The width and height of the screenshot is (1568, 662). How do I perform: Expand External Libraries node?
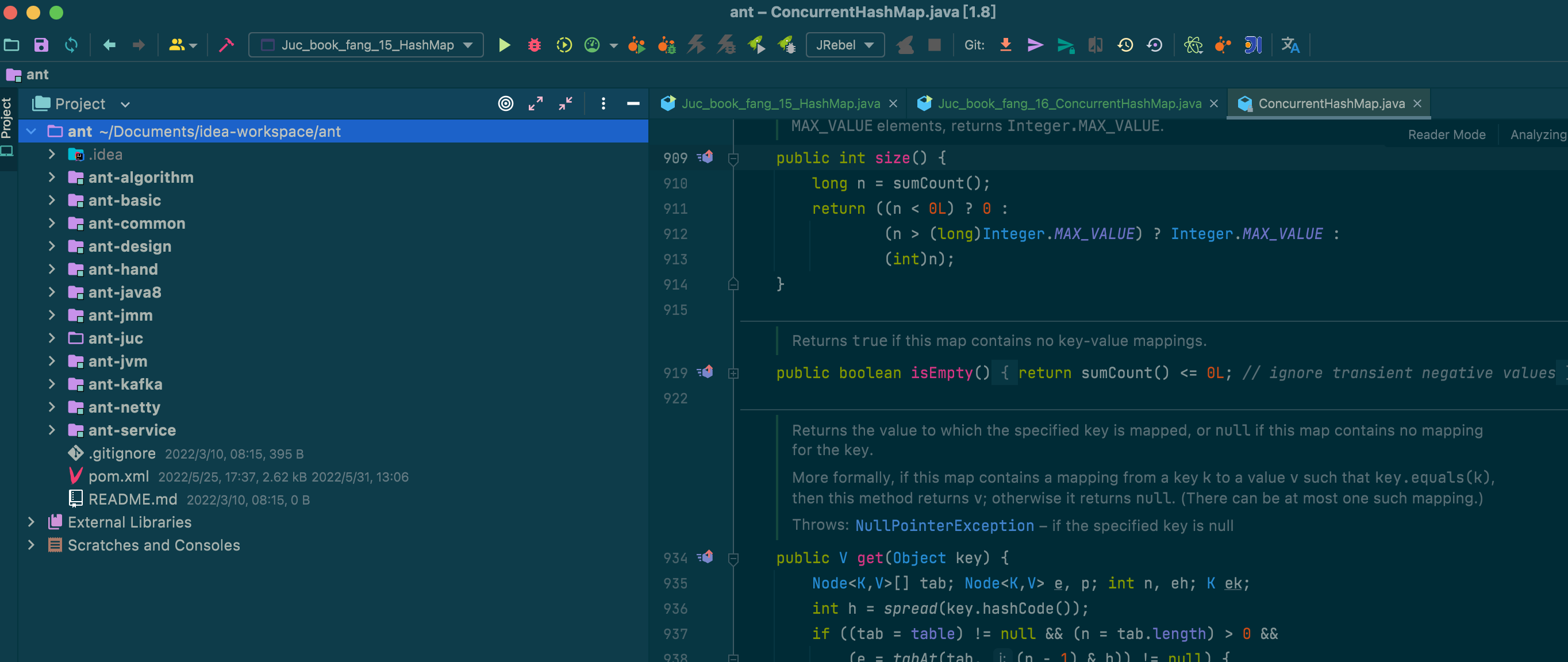coord(31,522)
